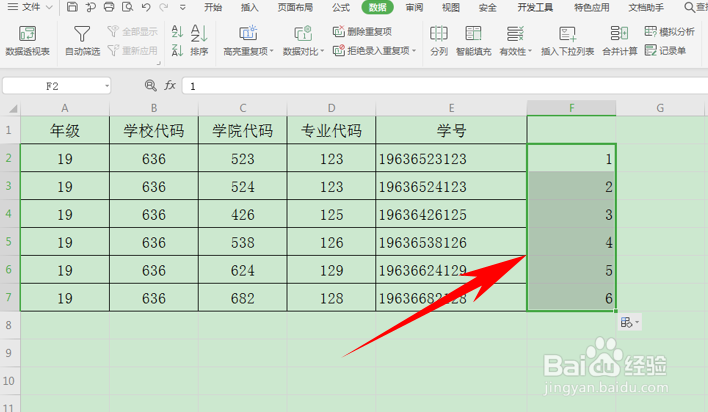Open the 记录单 record form
This screenshot has height=412, width=708.
pos(666,51)
